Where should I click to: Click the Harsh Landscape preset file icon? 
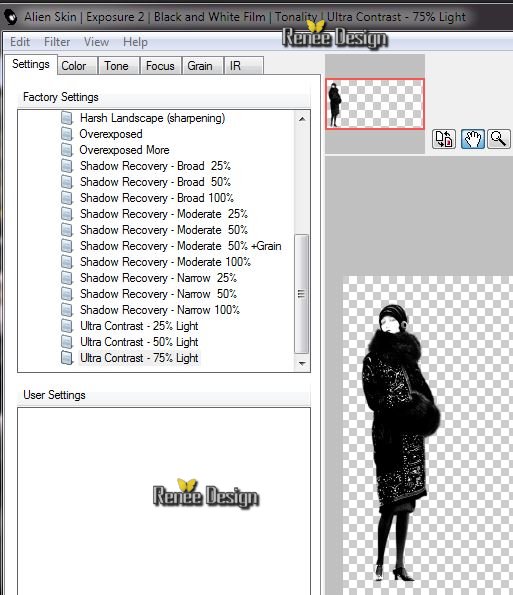click(x=67, y=118)
